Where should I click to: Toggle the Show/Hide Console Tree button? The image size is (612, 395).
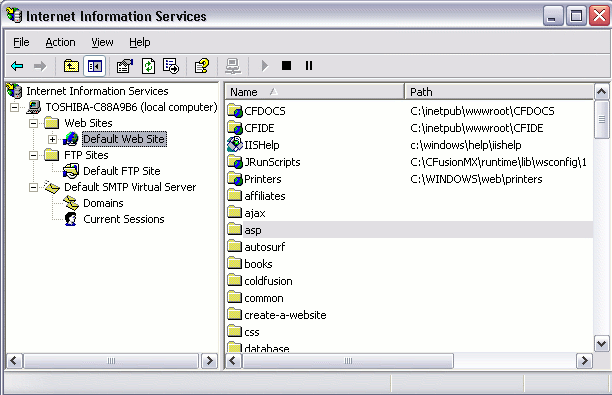(94, 66)
